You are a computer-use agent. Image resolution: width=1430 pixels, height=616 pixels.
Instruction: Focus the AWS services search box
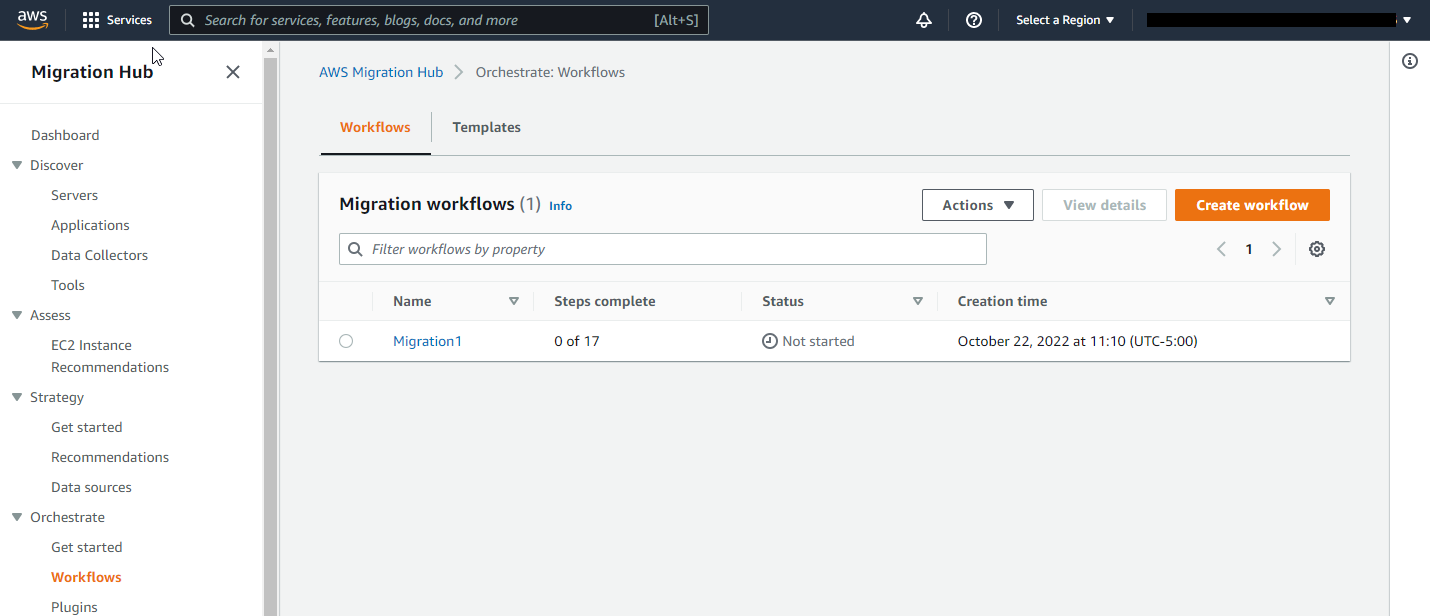(x=439, y=20)
